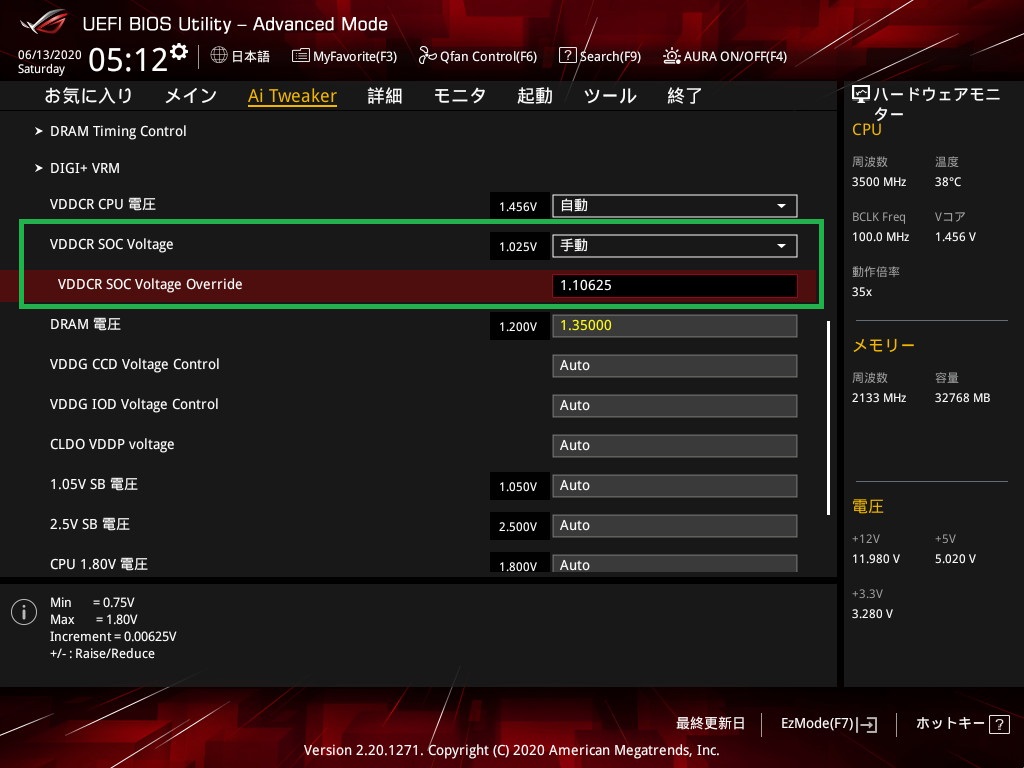This screenshot has width=1024, height=768.
Task: Click the hardware monitor screen icon
Action: pyautogui.click(x=861, y=95)
